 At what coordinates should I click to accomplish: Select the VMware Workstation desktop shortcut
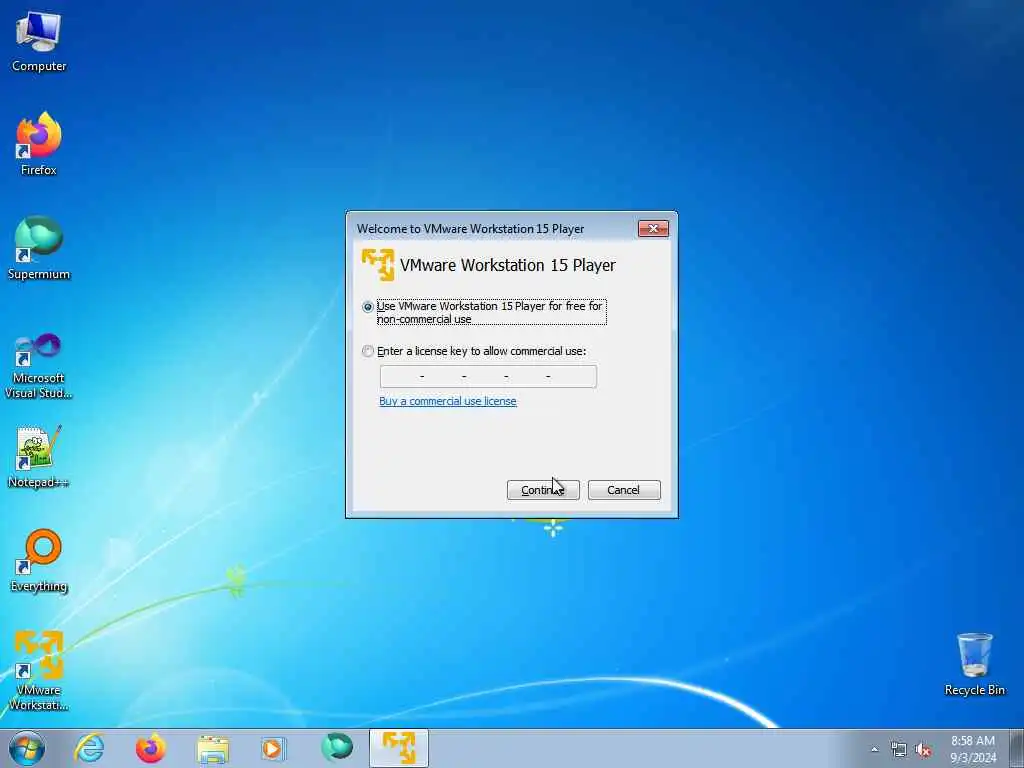pyautogui.click(x=39, y=670)
